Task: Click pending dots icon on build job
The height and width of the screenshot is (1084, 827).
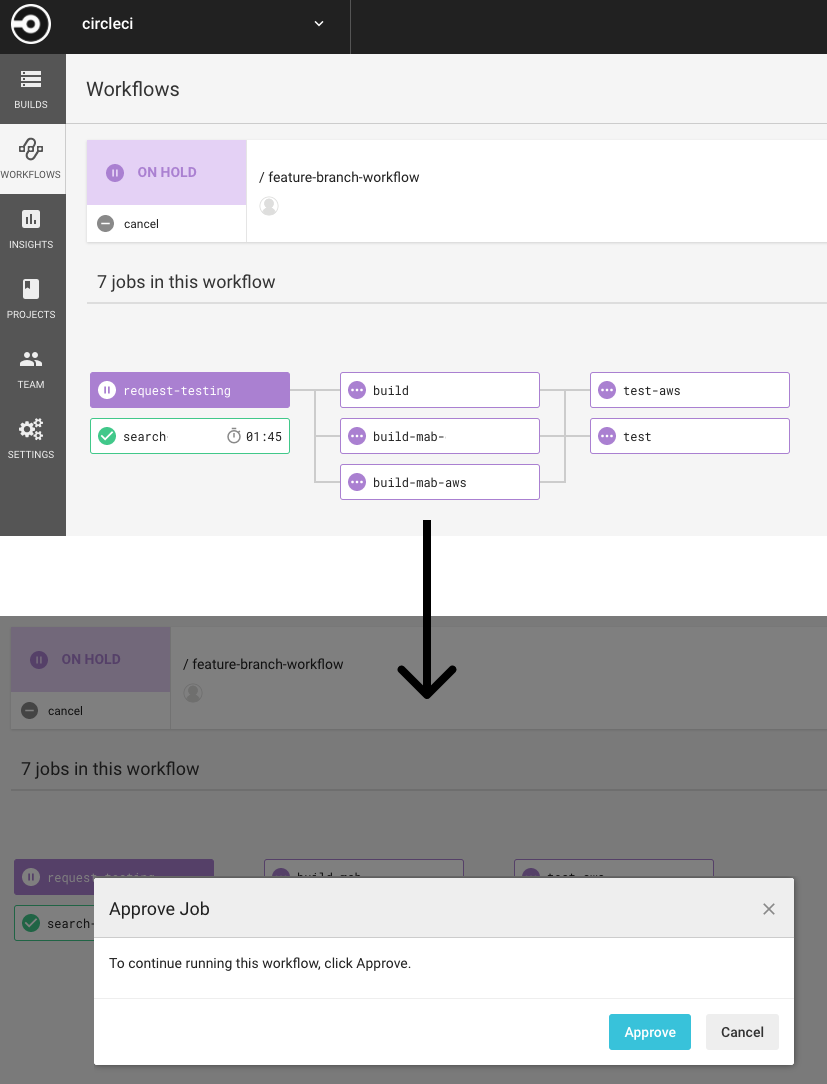Action: coord(357,390)
